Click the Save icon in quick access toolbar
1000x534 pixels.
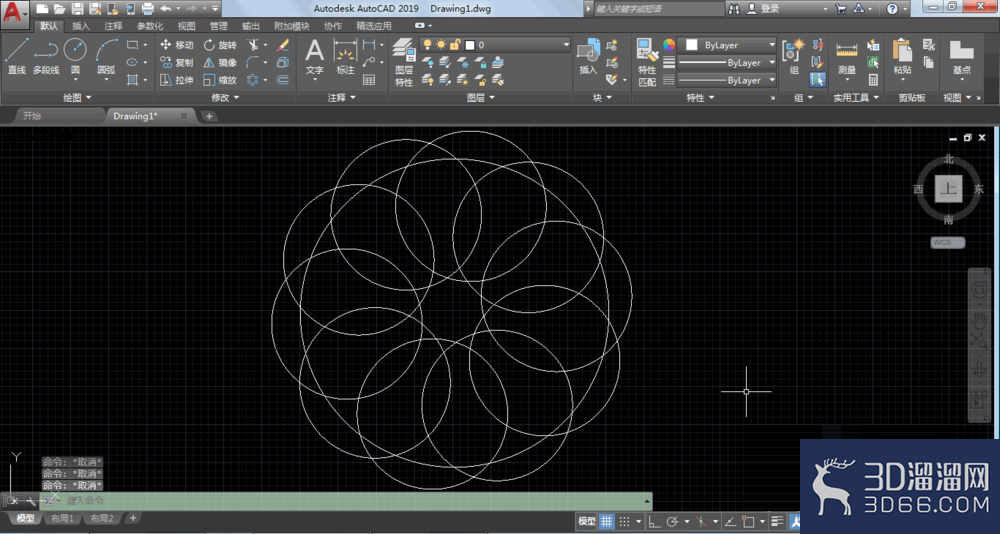tap(77, 8)
